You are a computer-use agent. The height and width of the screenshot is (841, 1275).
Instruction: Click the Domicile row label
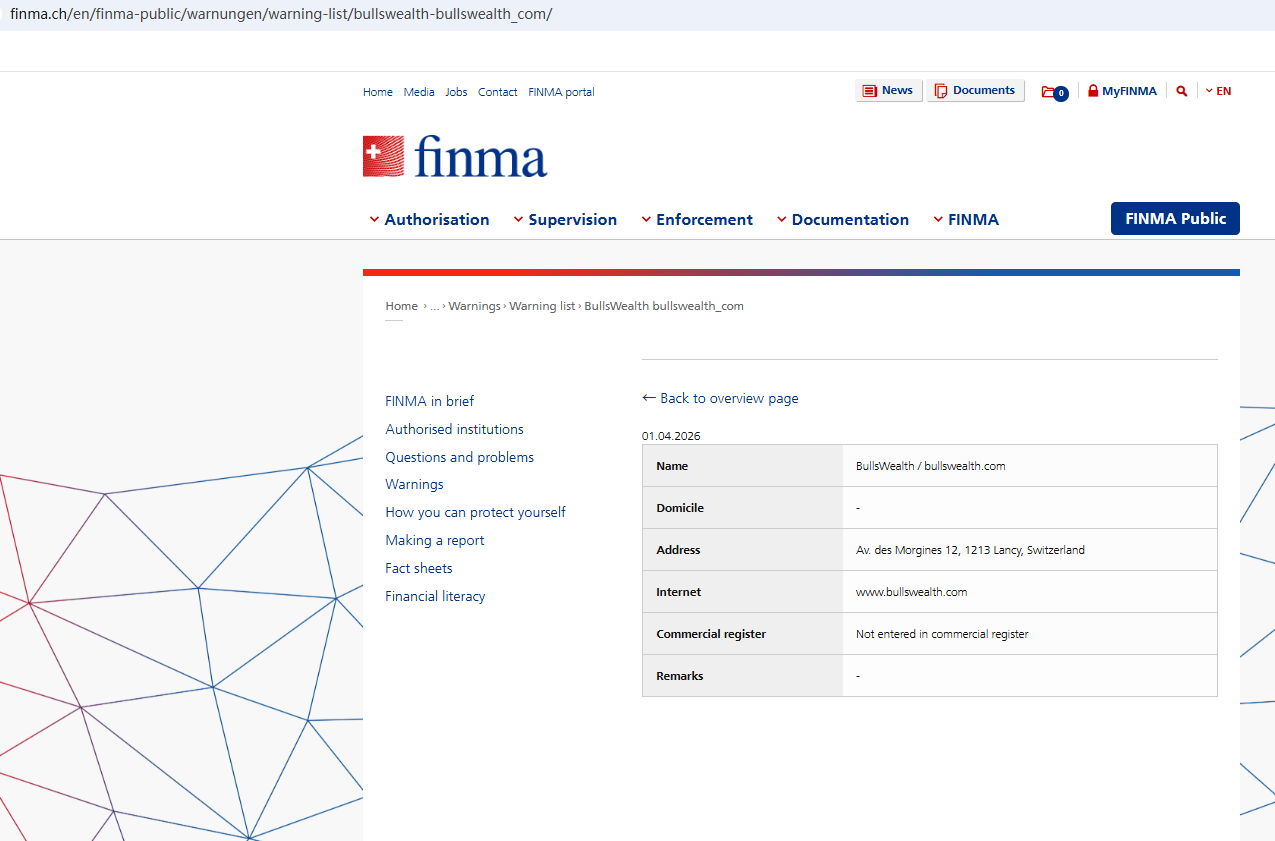[680, 508]
